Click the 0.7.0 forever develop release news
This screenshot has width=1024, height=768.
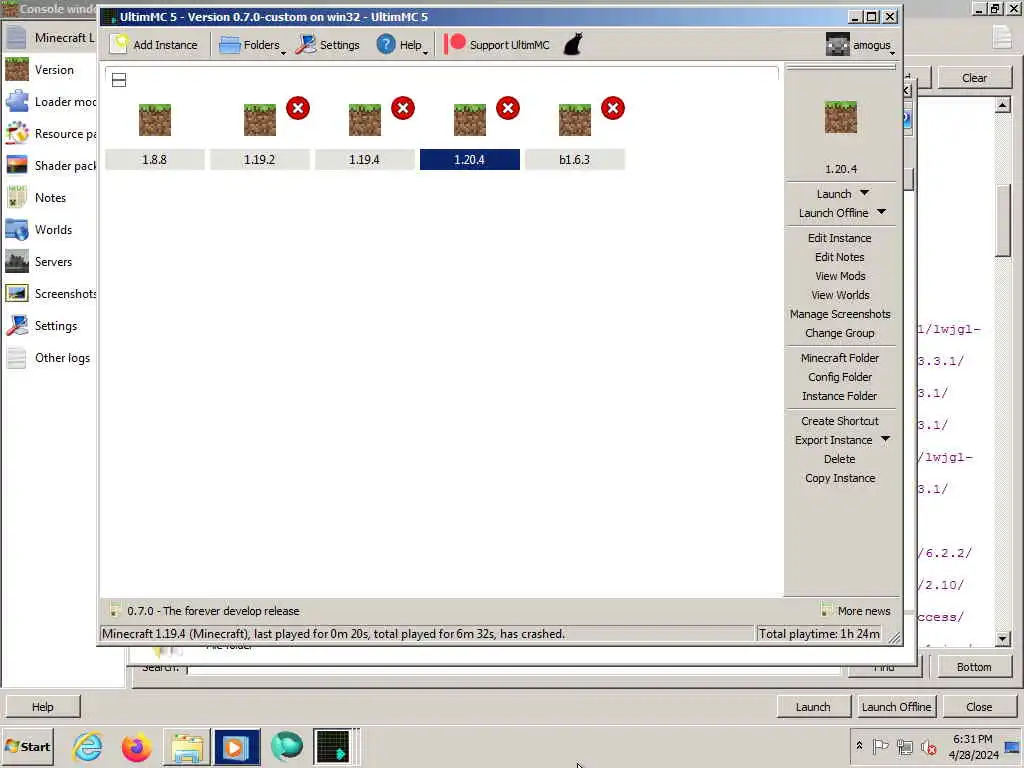[x=204, y=611]
